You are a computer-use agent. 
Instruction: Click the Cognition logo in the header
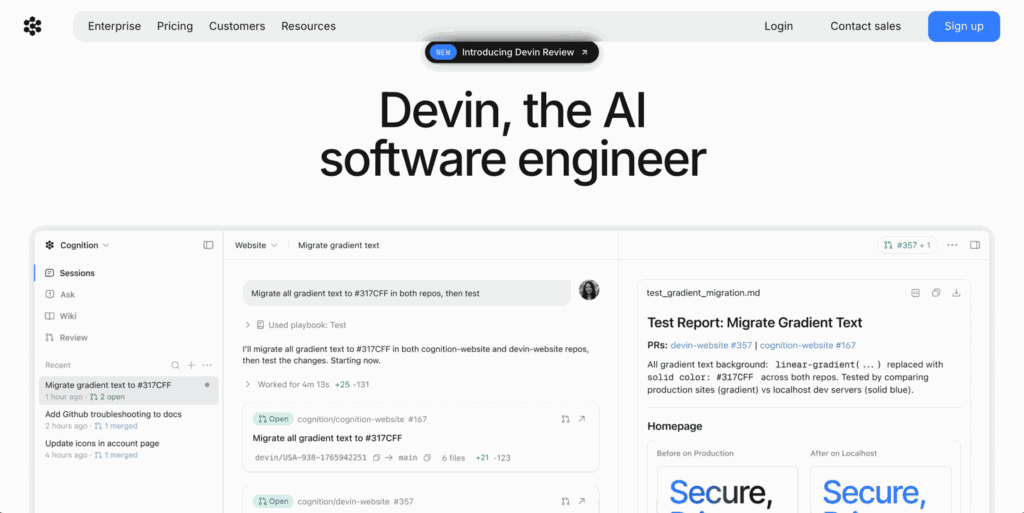tap(32, 26)
